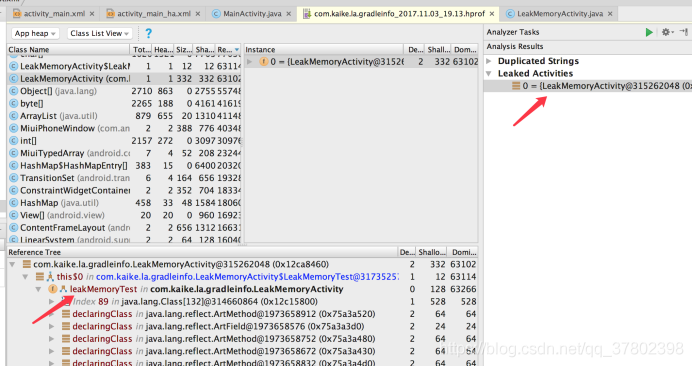Click the class icon beside ArrayList
693x367 pixels.
click(14, 116)
